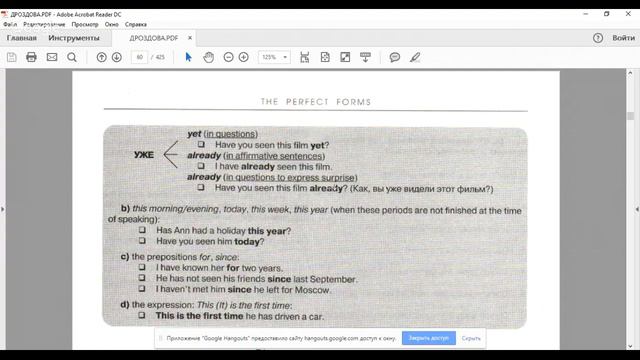Click the vertical scrollbar thumb
Viewport: 640px width, 360px height.
[630, 116]
